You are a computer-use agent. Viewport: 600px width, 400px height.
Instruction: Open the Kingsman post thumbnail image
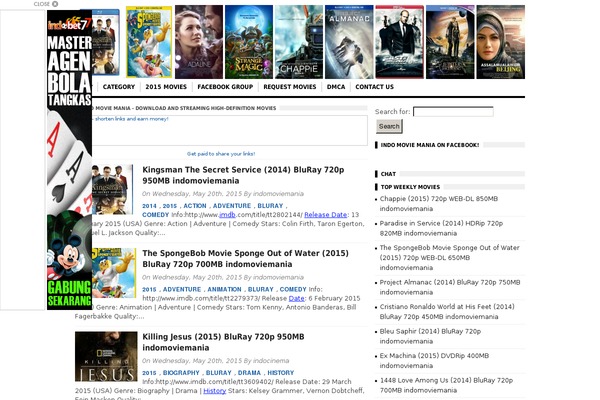(112, 189)
